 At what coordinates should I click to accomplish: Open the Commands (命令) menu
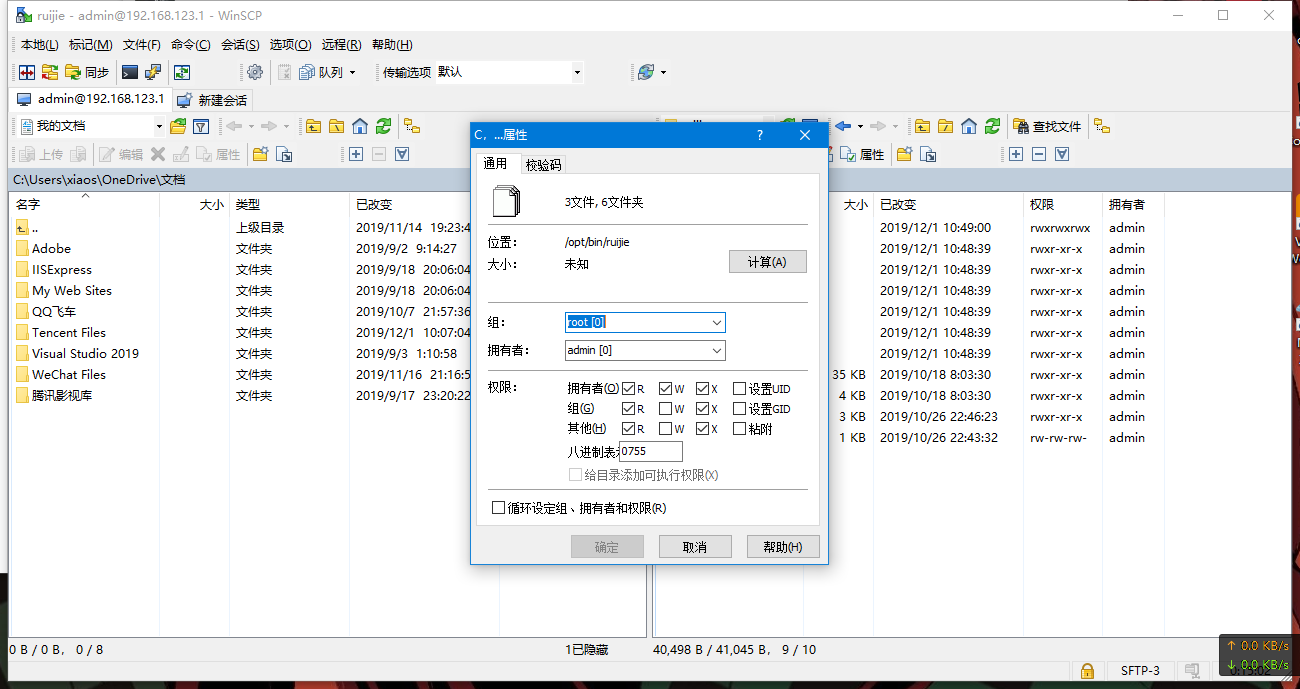[190, 45]
